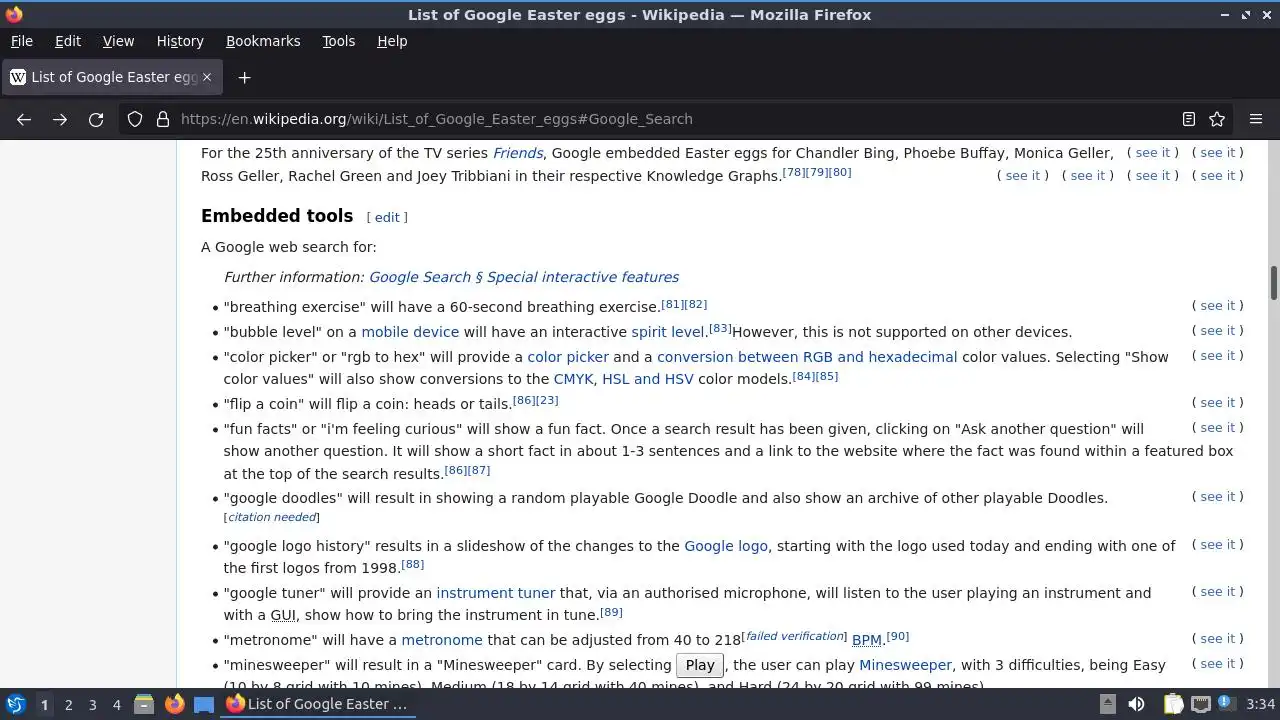1280x720 pixels.
Task: Bookmark this page with the star
Action: tap(1217, 119)
